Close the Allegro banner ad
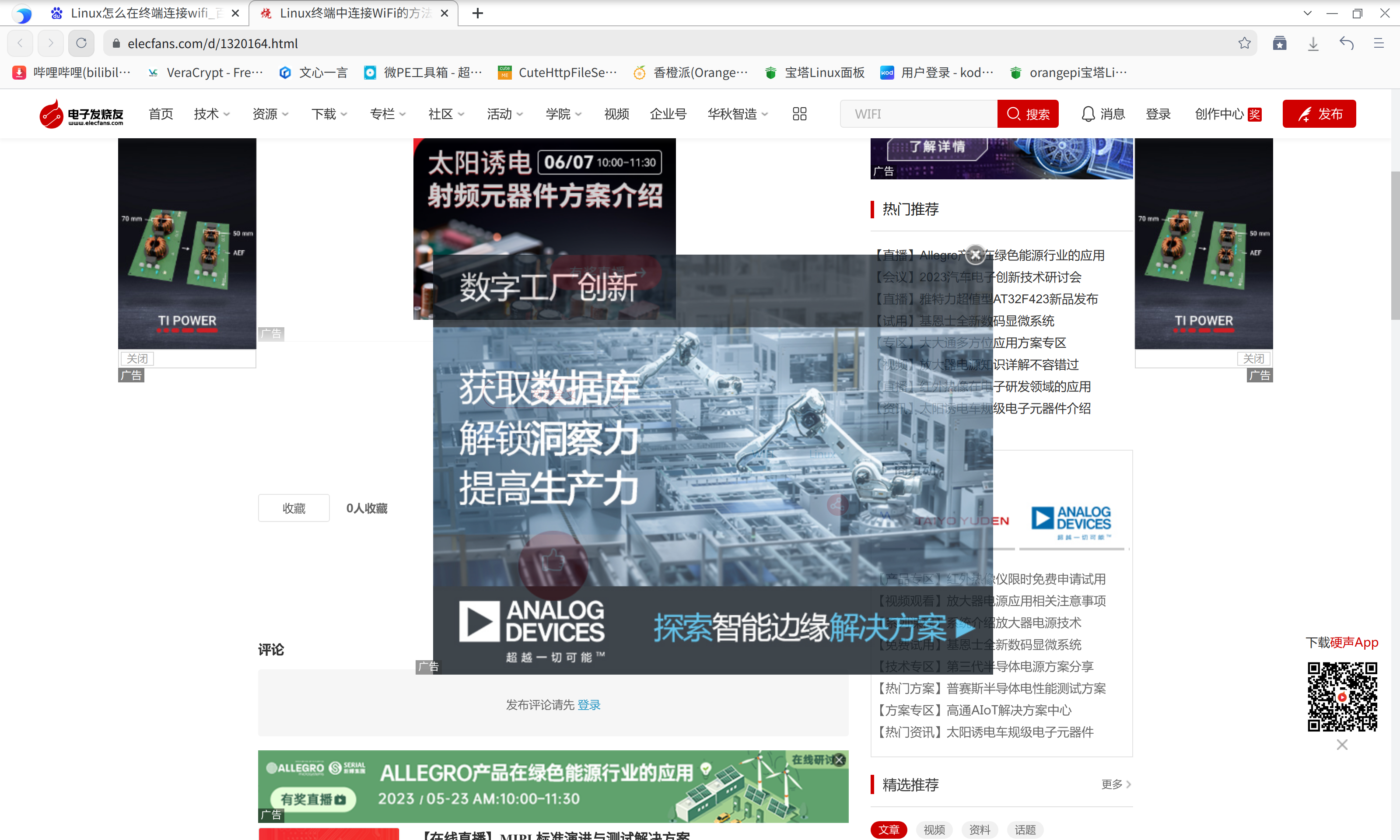The width and height of the screenshot is (1400, 840). (840, 759)
